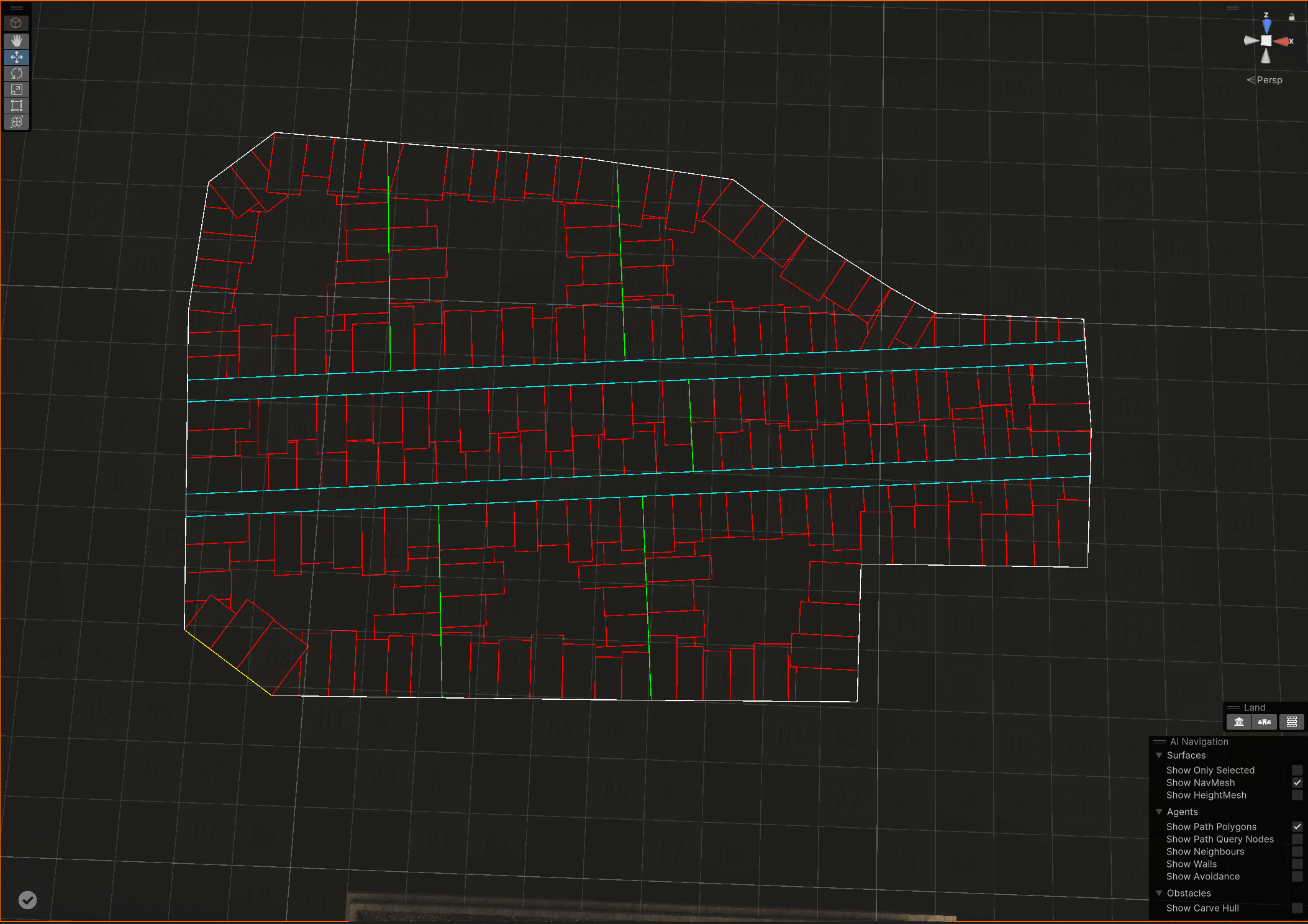Select the combined Transform tool
Viewport: 1308px width, 924px height.
click(16, 122)
